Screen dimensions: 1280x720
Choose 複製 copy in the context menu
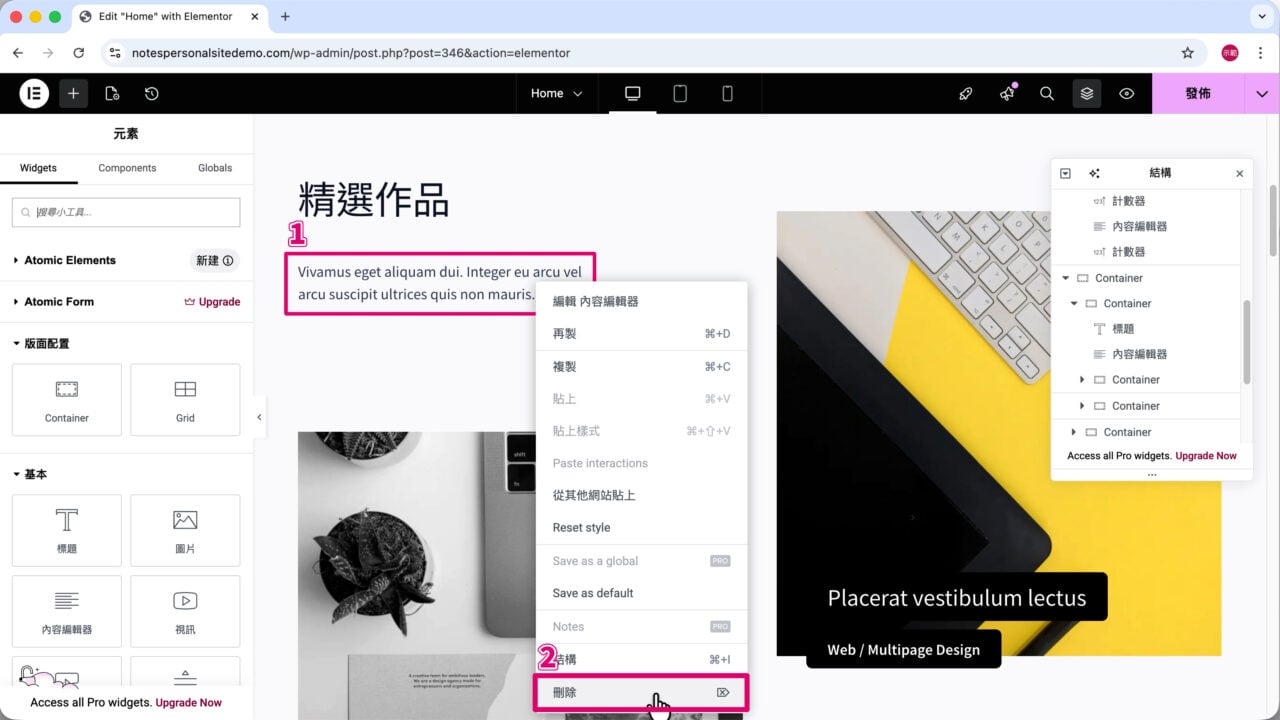[x=642, y=367]
